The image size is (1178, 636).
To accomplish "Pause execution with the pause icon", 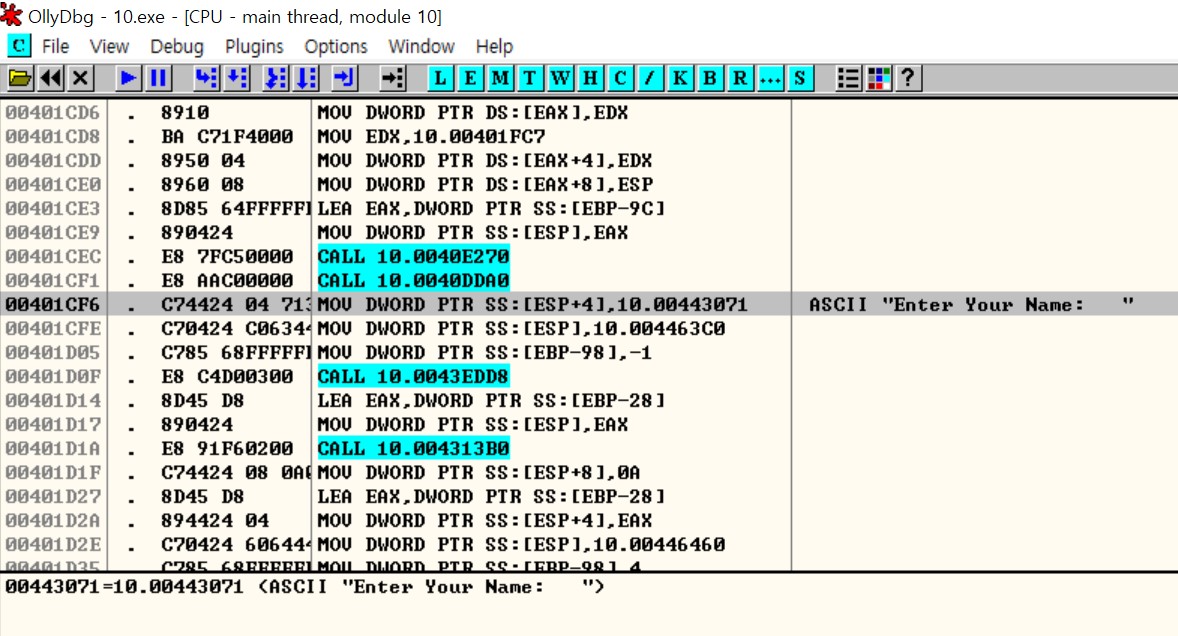I will click(x=159, y=78).
